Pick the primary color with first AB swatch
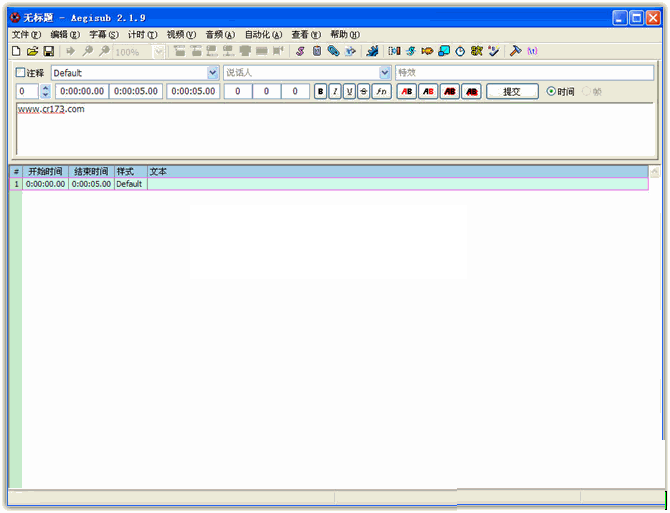The width and height of the screenshot is (670, 513). [x=407, y=91]
